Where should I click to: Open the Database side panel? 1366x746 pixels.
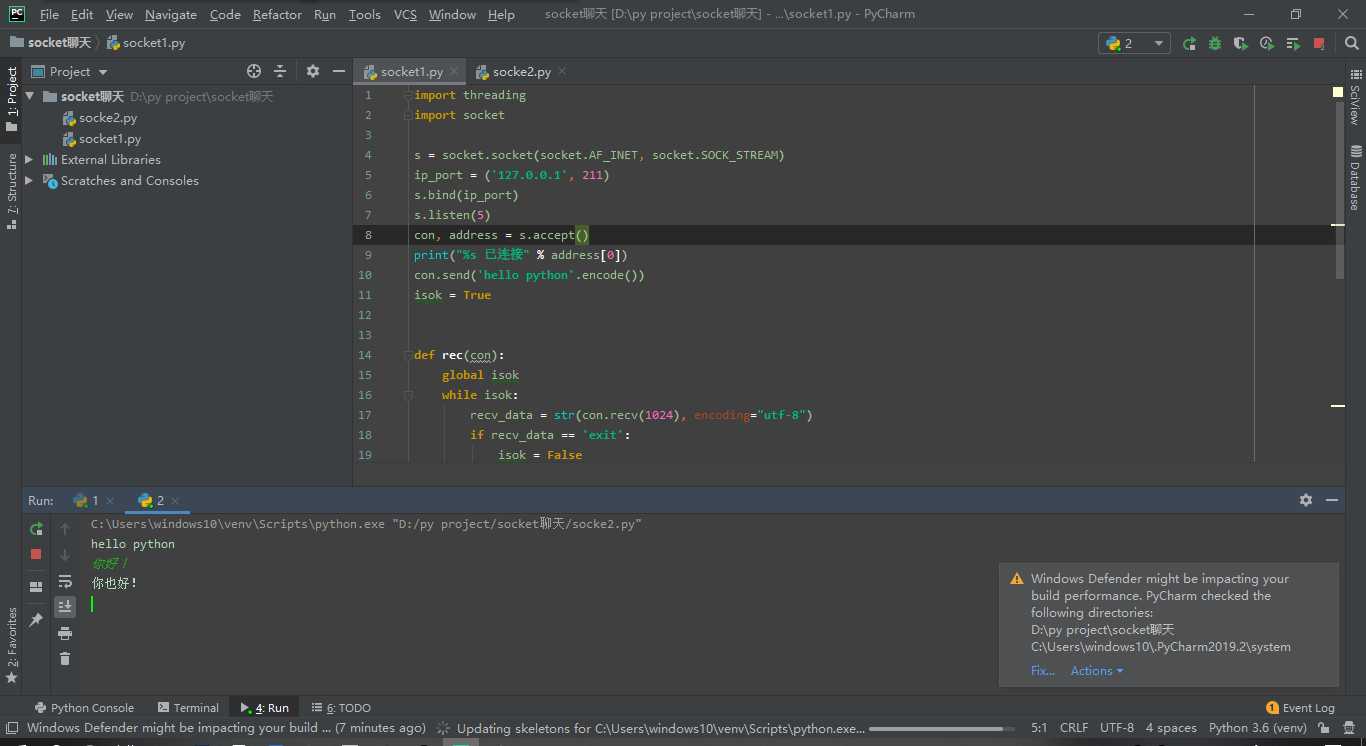[x=1355, y=178]
